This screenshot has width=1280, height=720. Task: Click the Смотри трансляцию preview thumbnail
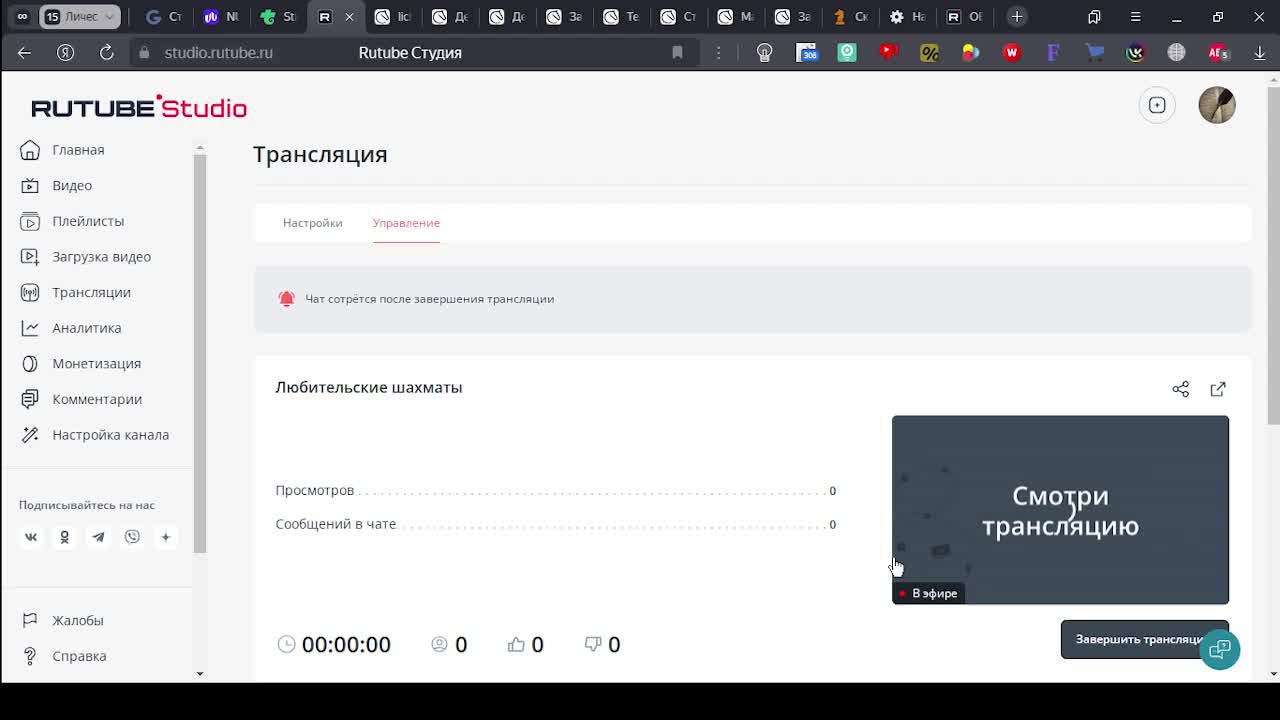[x=1060, y=510]
